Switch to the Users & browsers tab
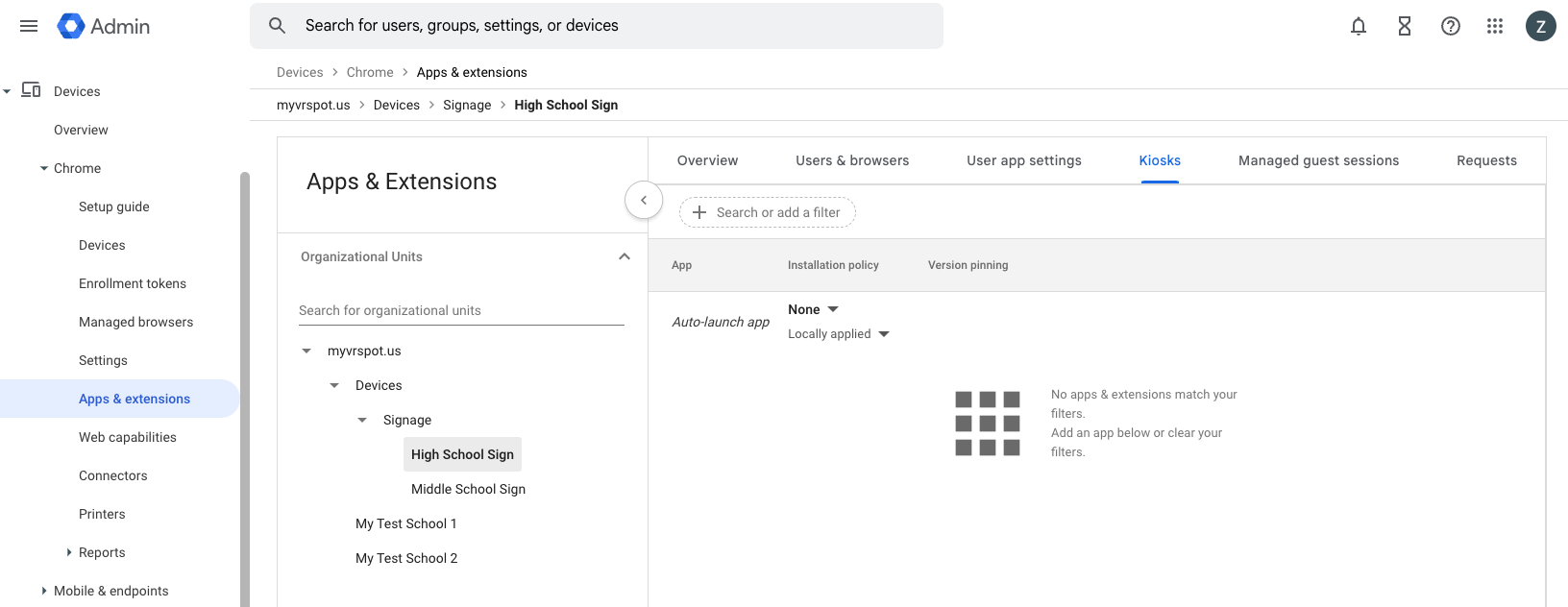The image size is (1568, 607). pyautogui.click(x=851, y=160)
